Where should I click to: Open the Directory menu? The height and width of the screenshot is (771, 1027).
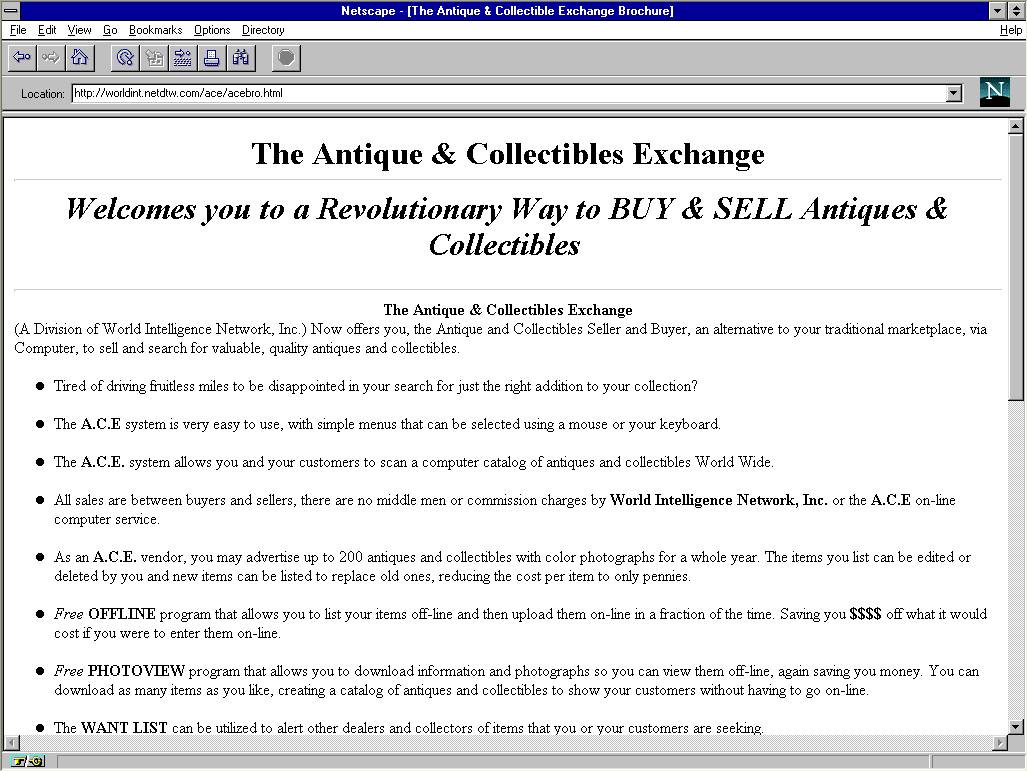tap(263, 30)
